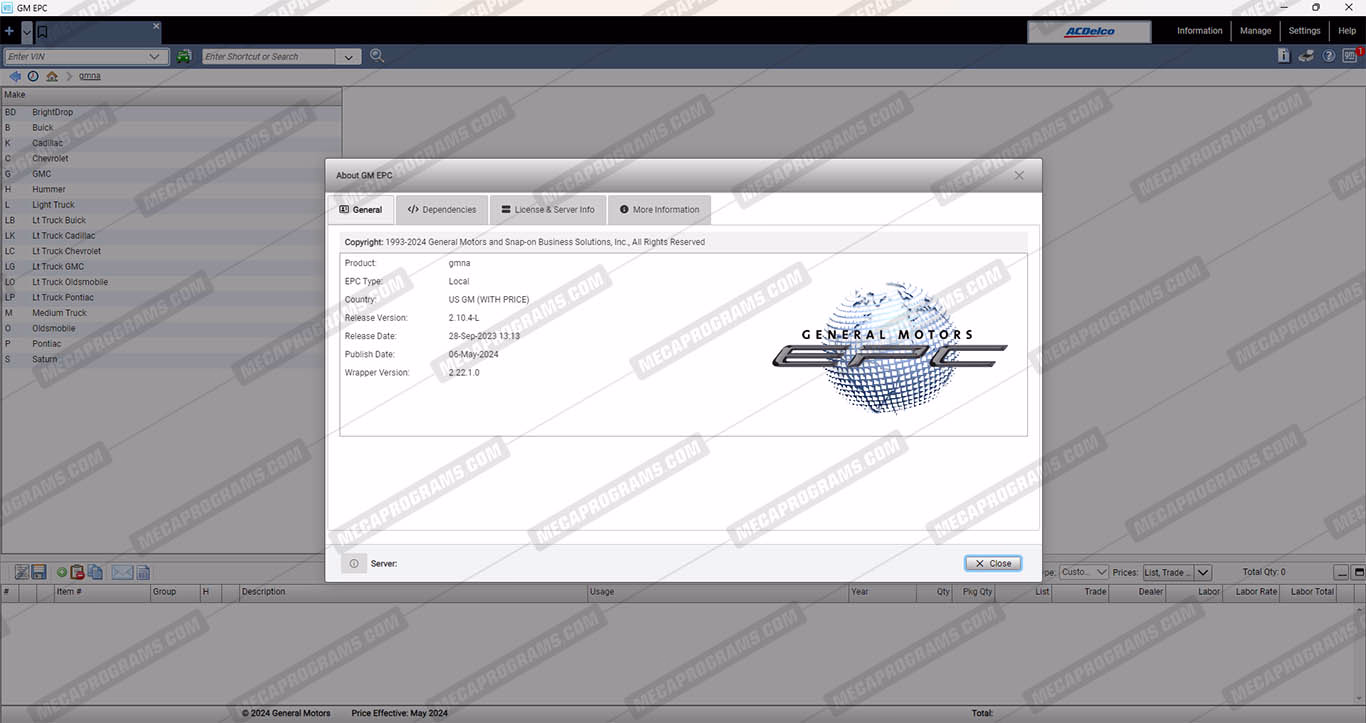Open the License & Server Info tab
The image size is (1366, 723).
[x=548, y=210]
